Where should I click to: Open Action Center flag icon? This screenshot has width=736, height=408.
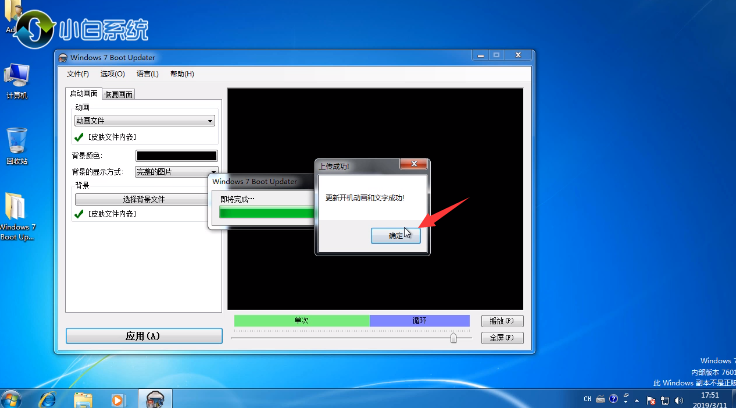[x=651, y=400]
